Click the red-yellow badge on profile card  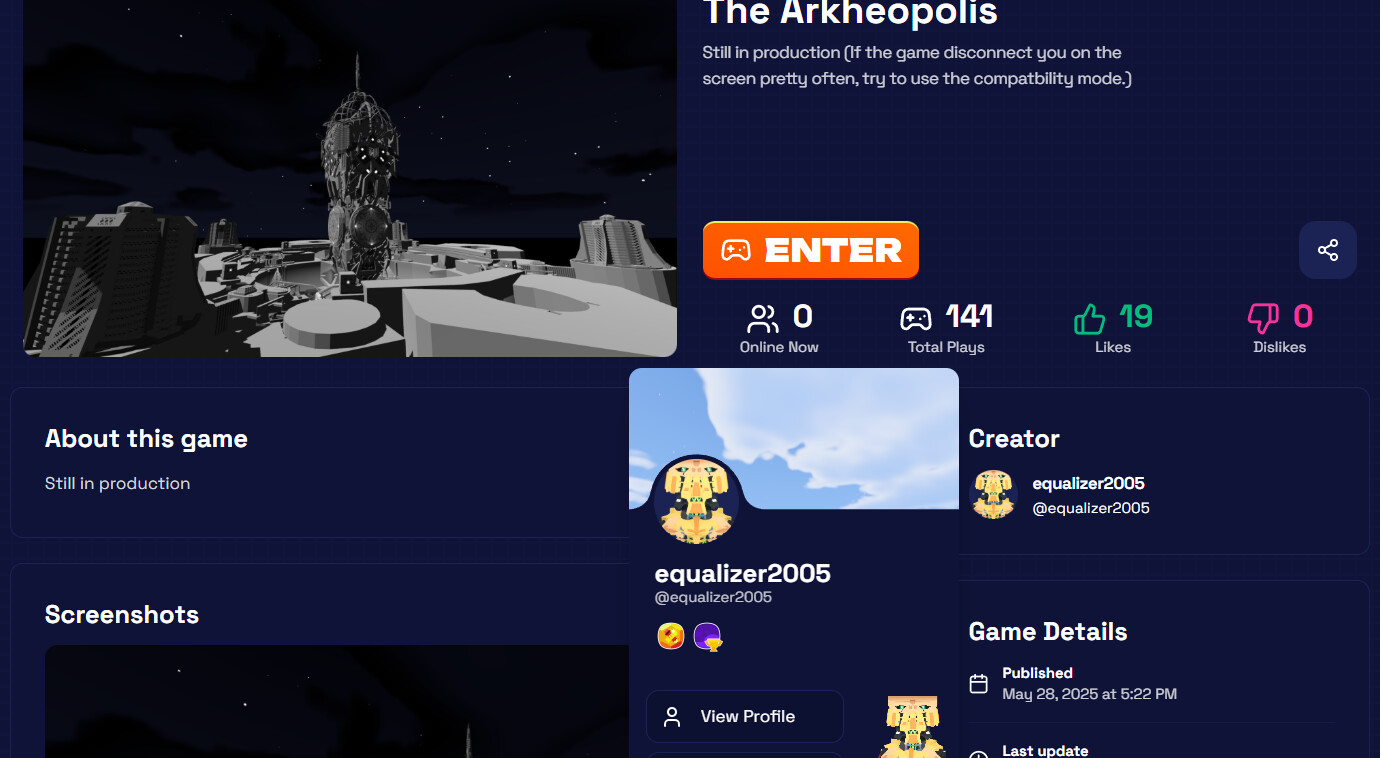pyautogui.click(x=671, y=636)
